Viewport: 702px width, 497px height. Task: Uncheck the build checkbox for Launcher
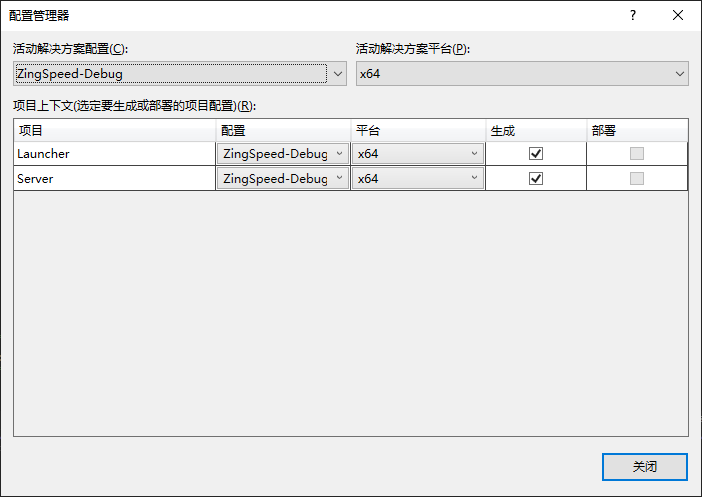click(x=536, y=154)
